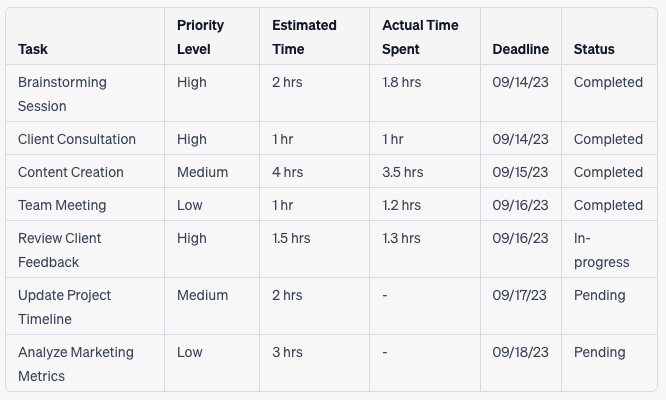Click the 1.5 hrs estimated time cell

coord(314,249)
